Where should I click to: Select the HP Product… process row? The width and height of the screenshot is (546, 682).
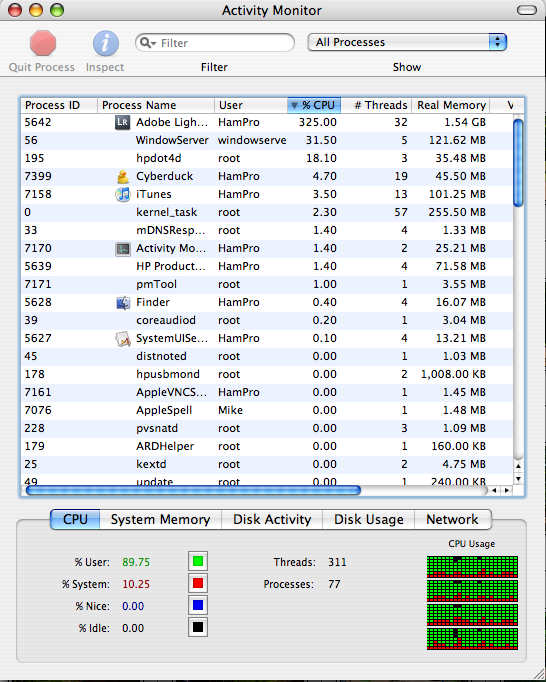(267, 266)
